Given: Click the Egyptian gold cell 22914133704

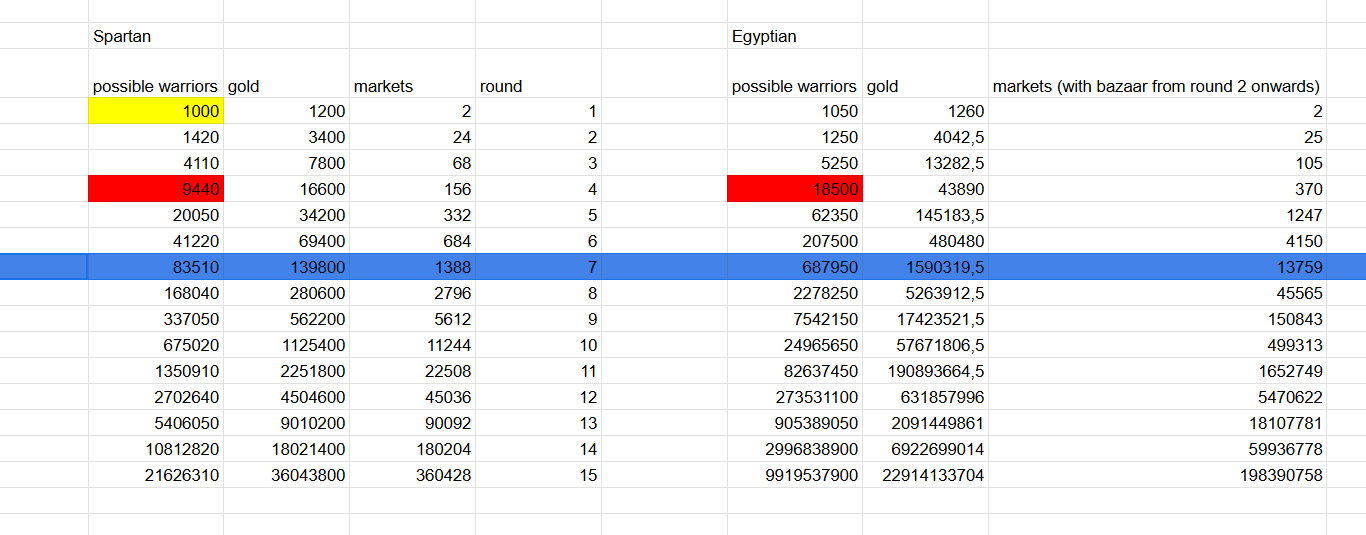Looking at the screenshot, I should 925,475.
